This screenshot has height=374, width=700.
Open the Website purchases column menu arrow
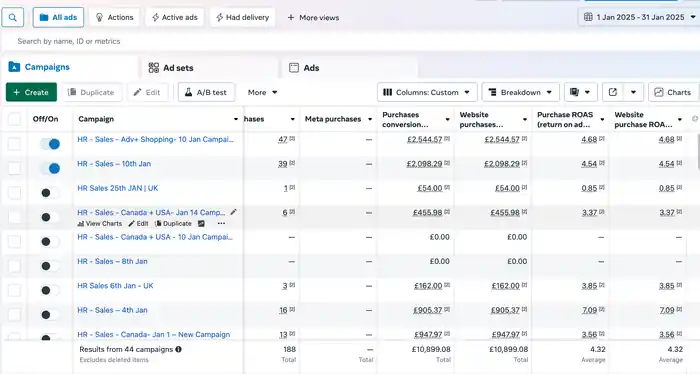pyautogui.click(x=525, y=119)
